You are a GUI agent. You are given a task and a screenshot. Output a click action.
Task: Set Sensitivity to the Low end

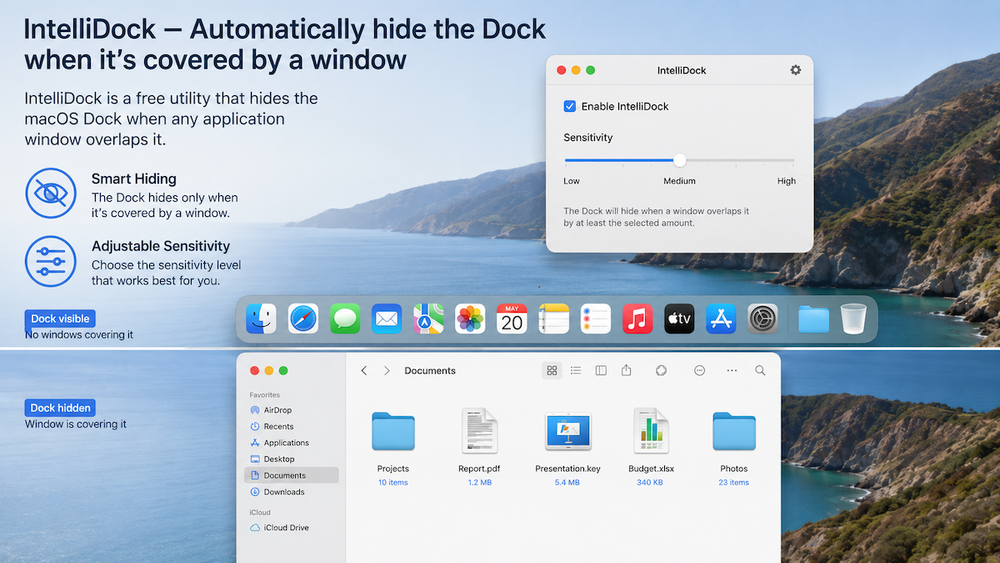point(566,161)
